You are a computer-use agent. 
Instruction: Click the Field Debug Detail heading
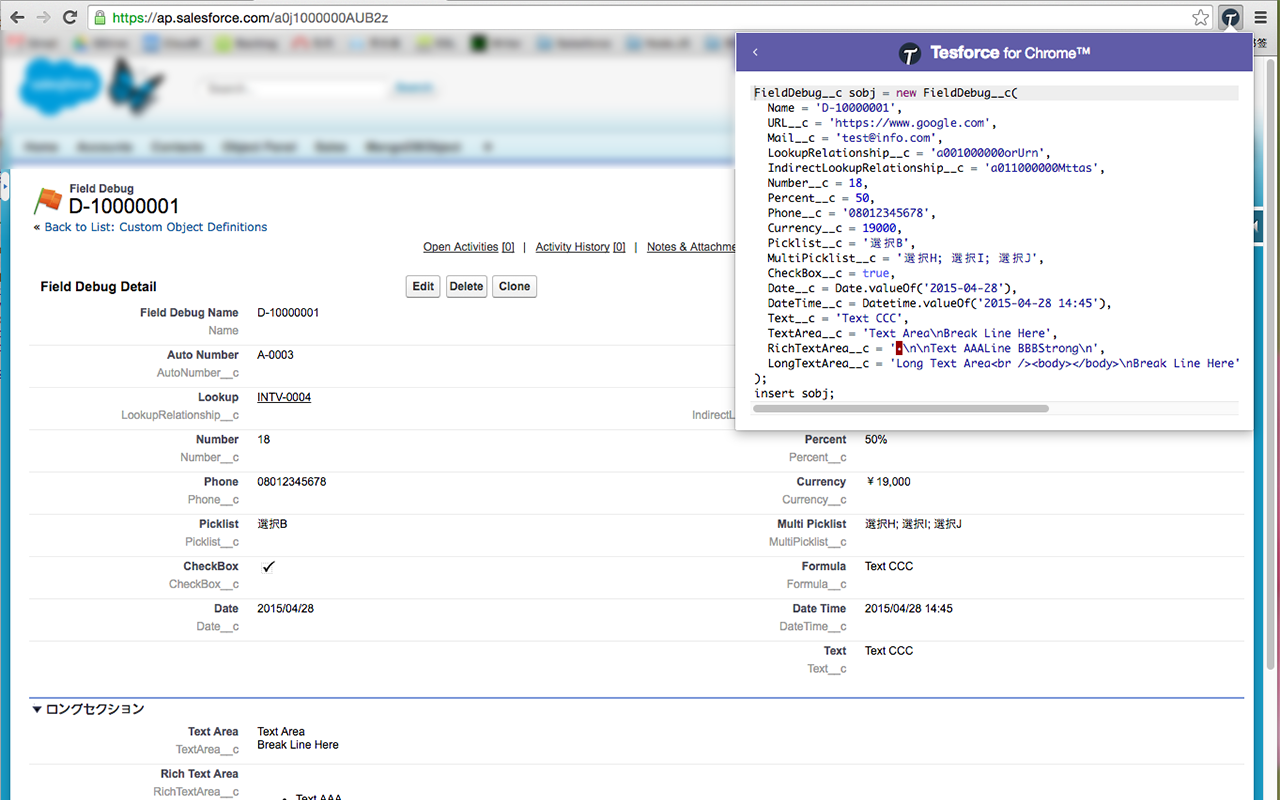click(99, 287)
